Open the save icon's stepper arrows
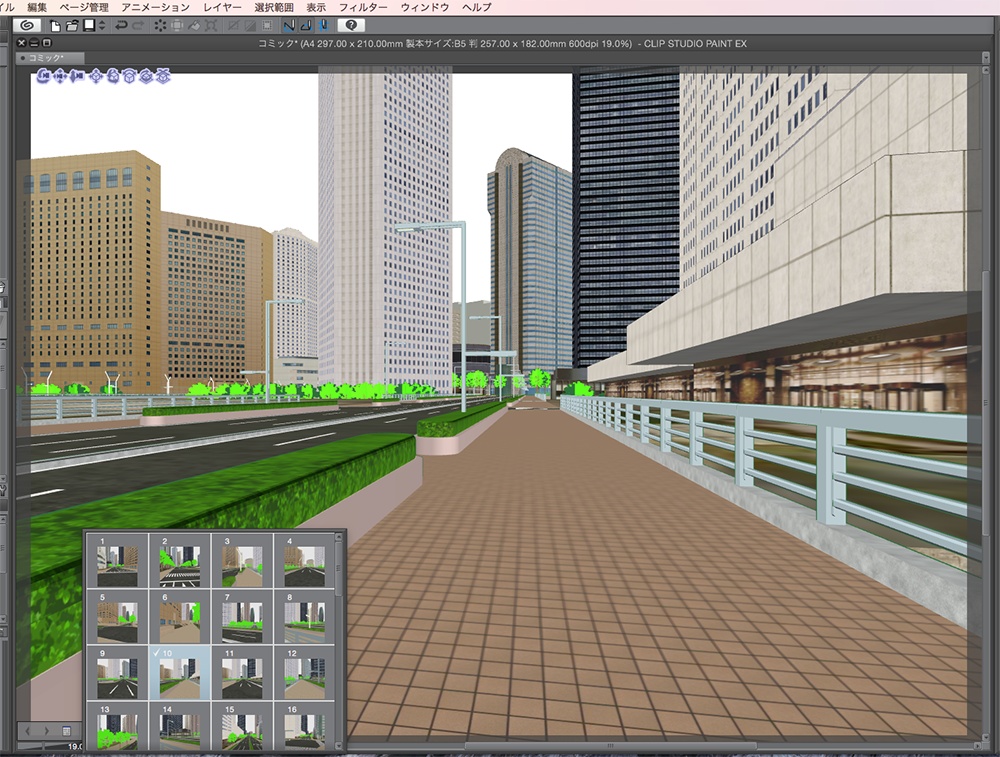 [101, 26]
